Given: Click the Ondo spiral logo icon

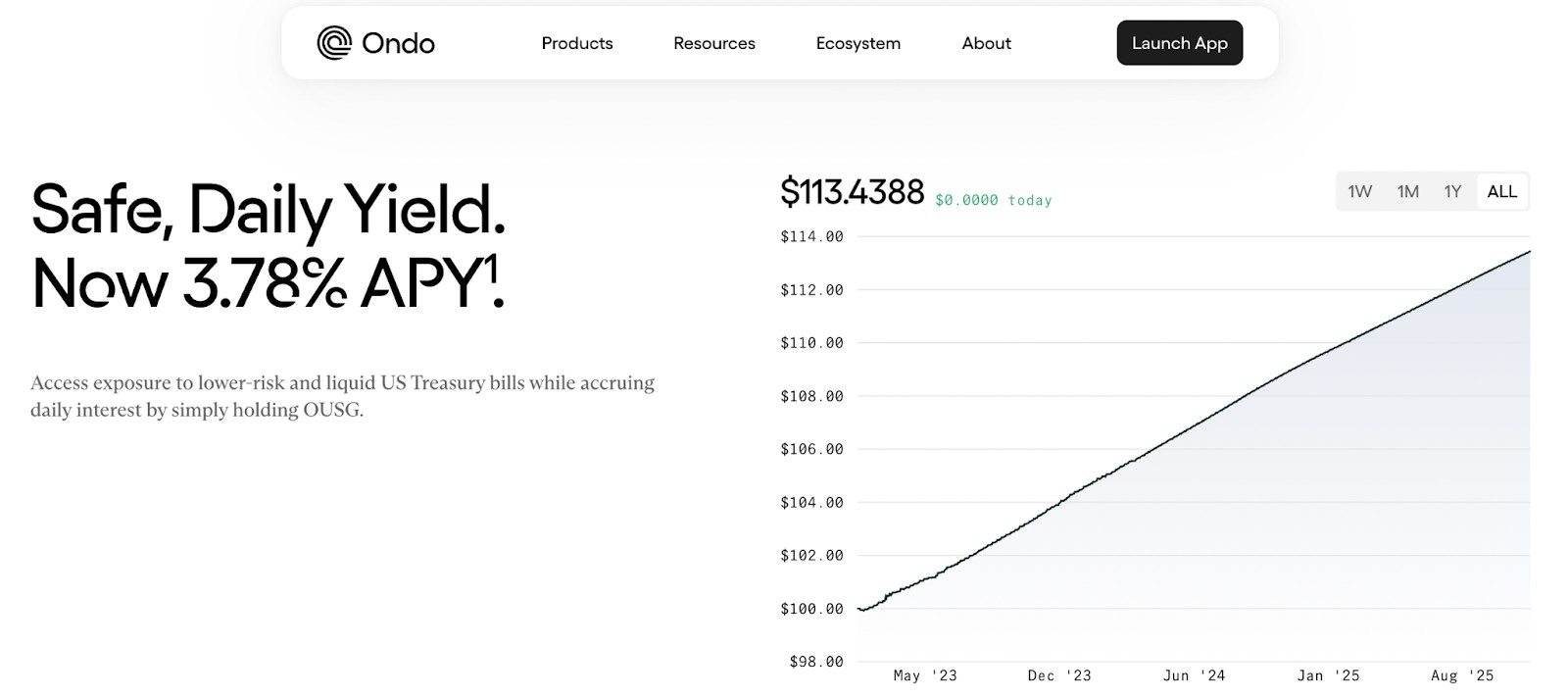Looking at the screenshot, I should tap(334, 43).
